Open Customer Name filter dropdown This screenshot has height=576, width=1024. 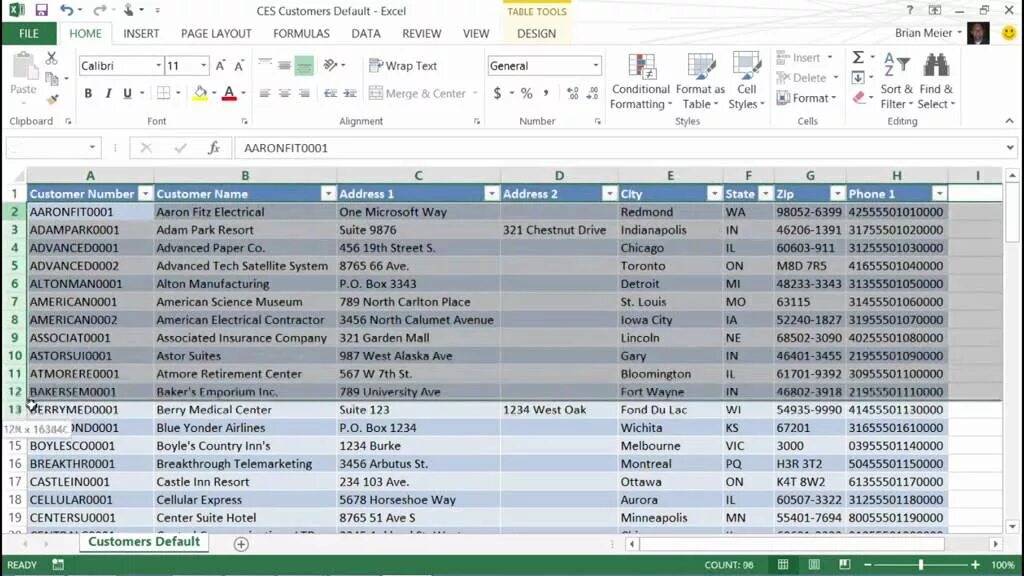[x=328, y=194]
